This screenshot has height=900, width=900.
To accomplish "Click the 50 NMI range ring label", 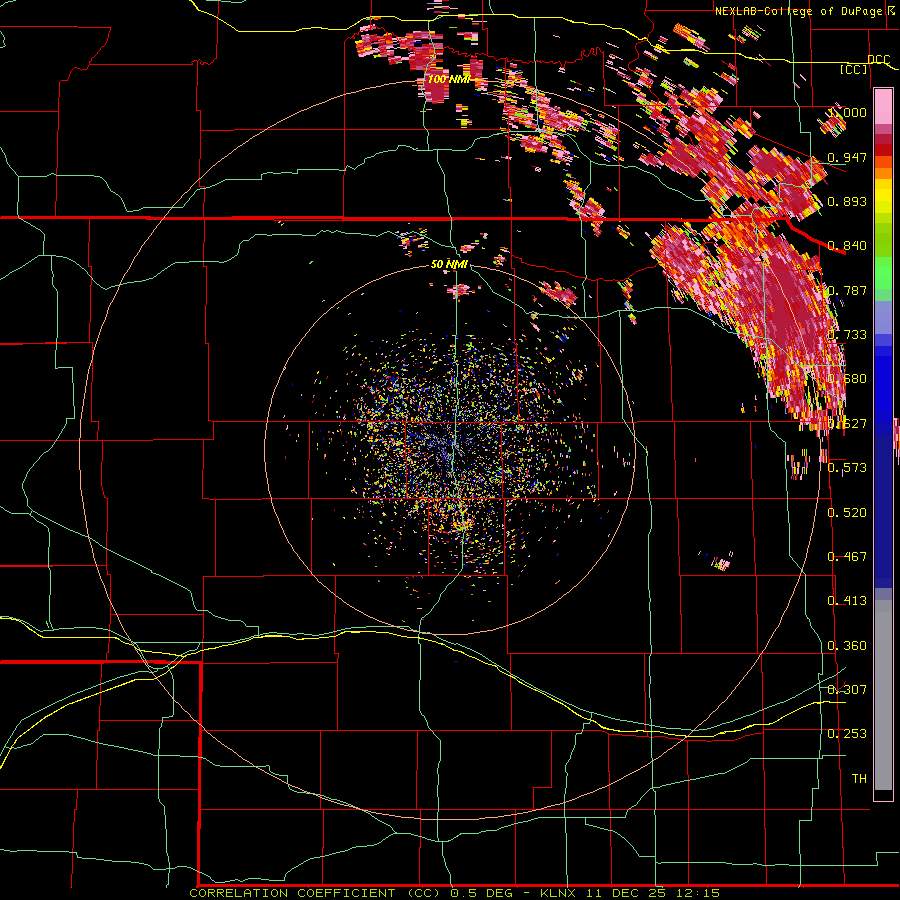I will [x=449, y=265].
